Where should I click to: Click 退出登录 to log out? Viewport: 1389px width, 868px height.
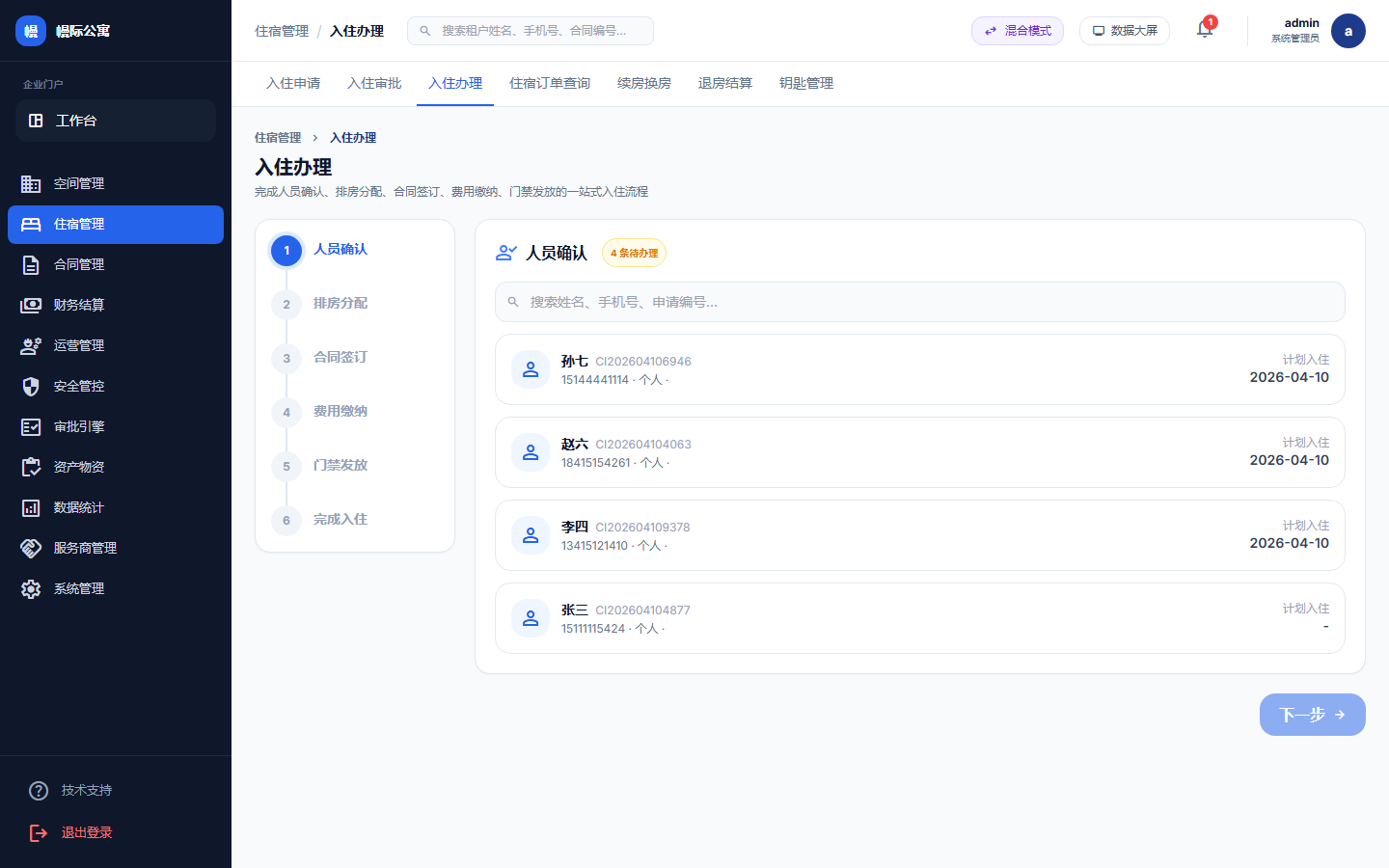tap(87, 831)
